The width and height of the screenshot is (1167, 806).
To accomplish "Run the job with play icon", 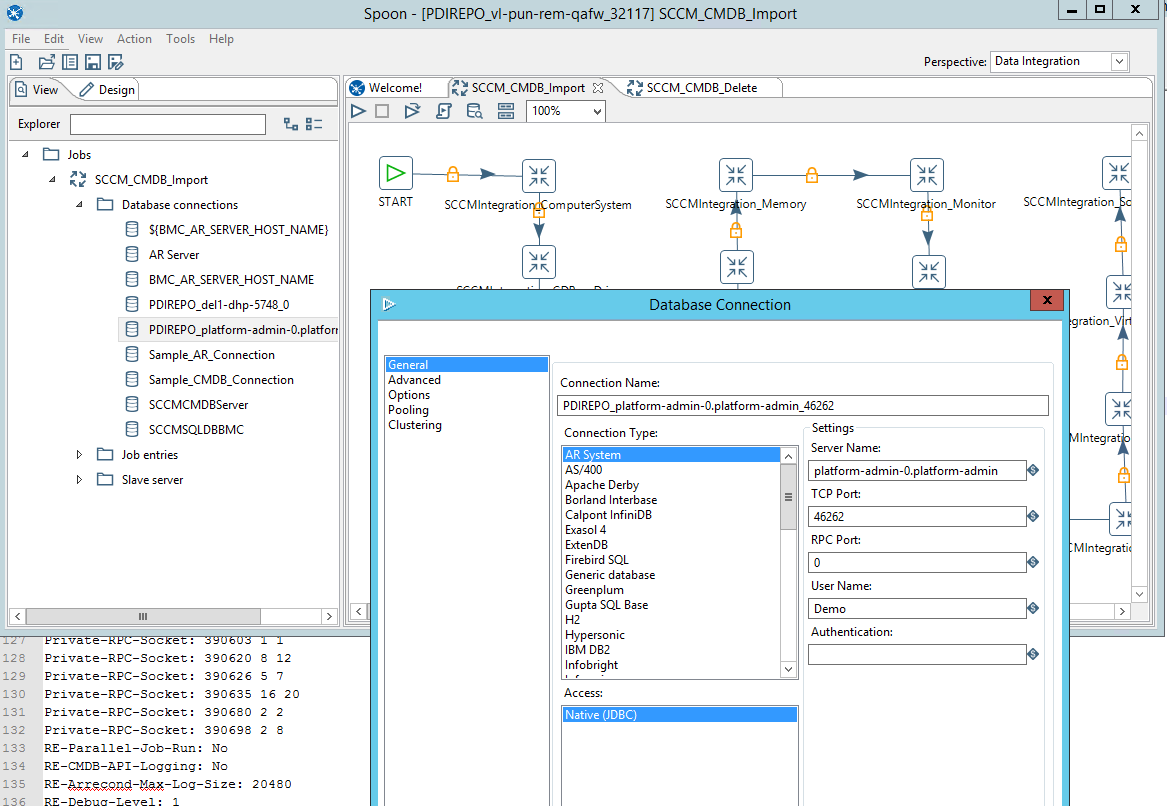I will [x=358, y=111].
